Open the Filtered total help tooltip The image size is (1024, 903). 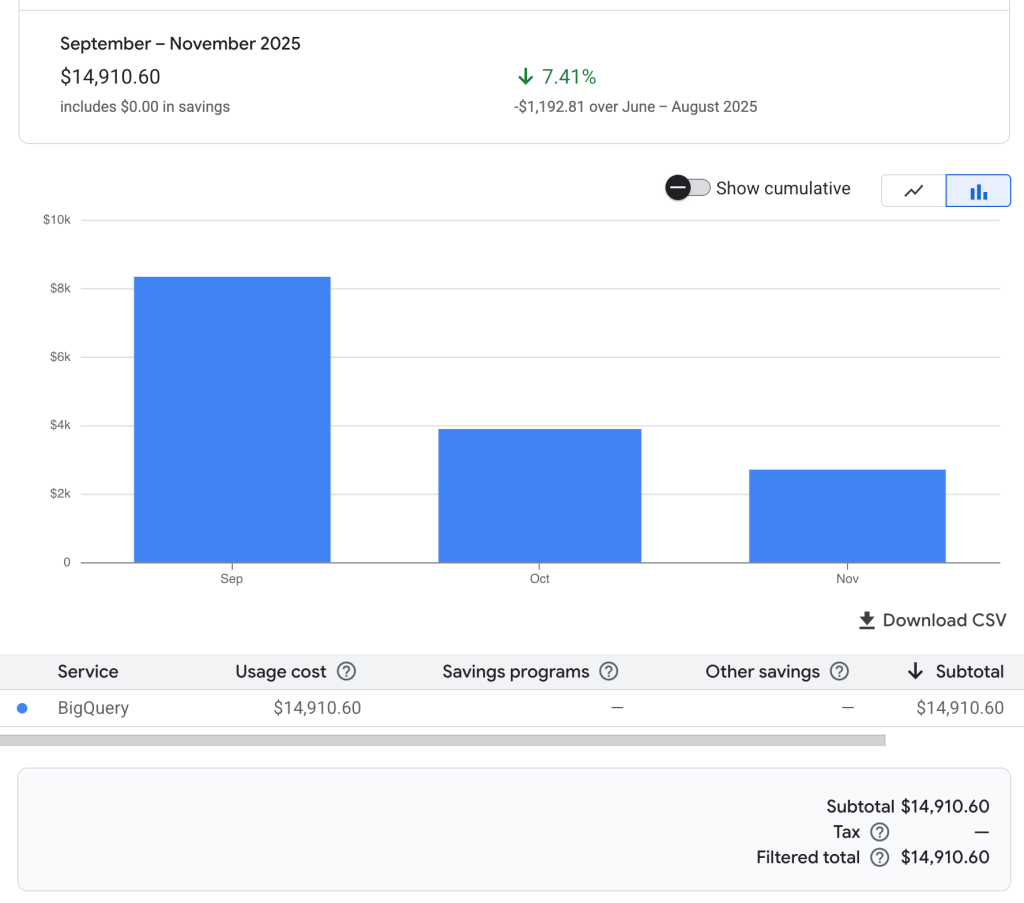click(879, 858)
